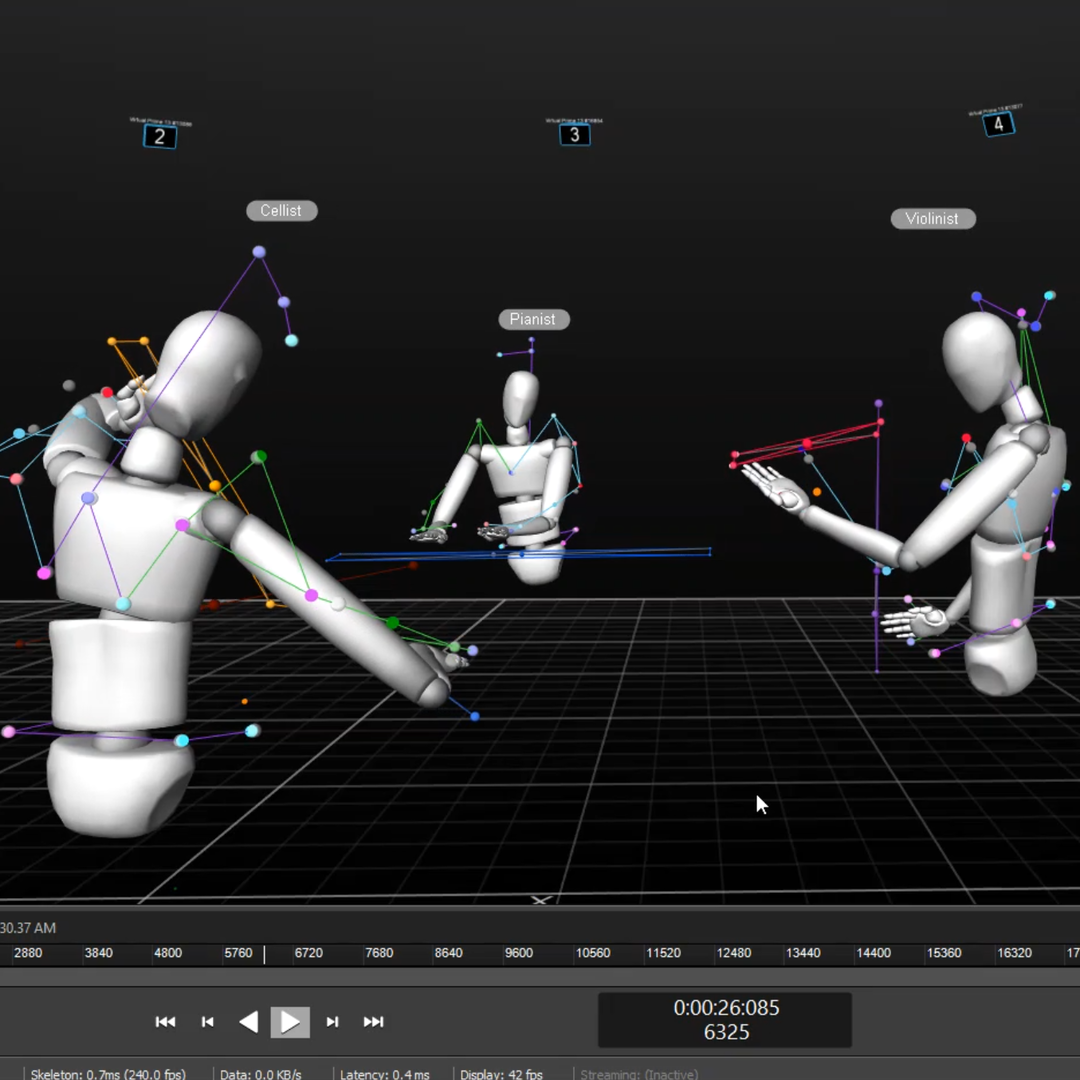The height and width of the screenshot is (1080, 1080).
Task: Select camera 4 icon in the viewport
Action: pyautogui.click(x=998, y=124)
